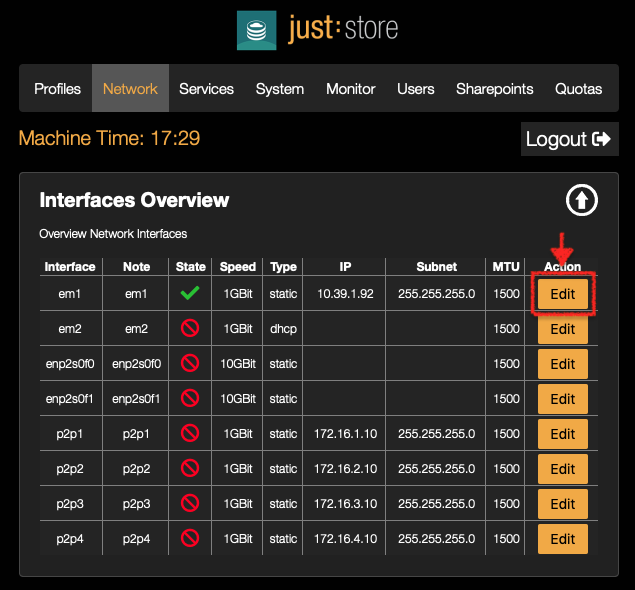Viewport: 635px width, 590px height.
Task: Click the disabled state icon for p2p1
Action: click(190, 433)
